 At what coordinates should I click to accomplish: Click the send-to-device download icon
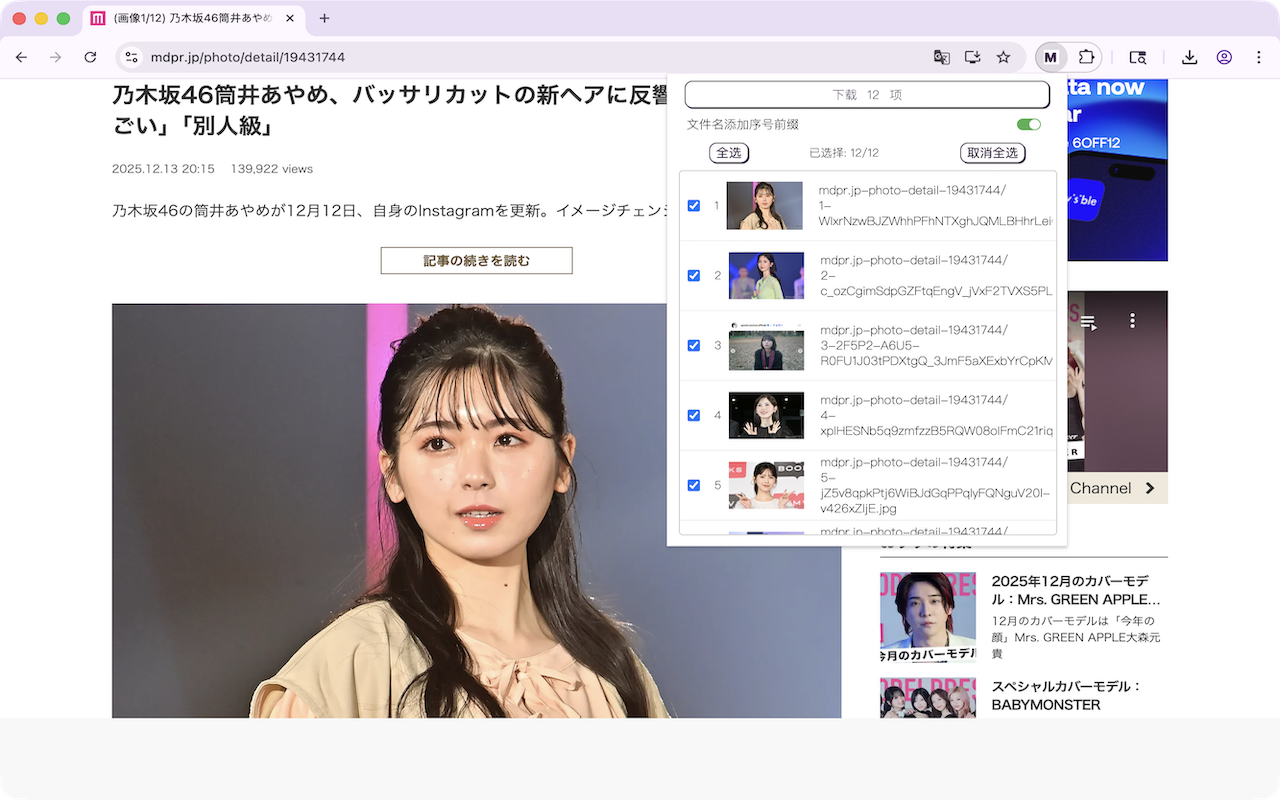(x=972, y=58)
